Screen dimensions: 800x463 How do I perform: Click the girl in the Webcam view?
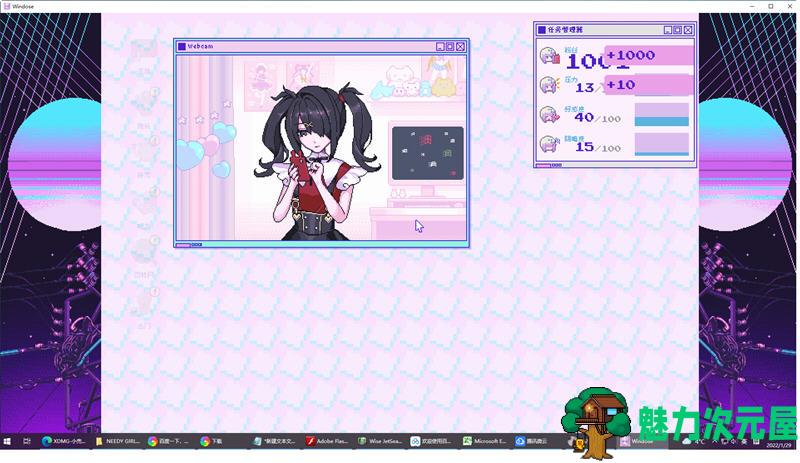(316, 163)
